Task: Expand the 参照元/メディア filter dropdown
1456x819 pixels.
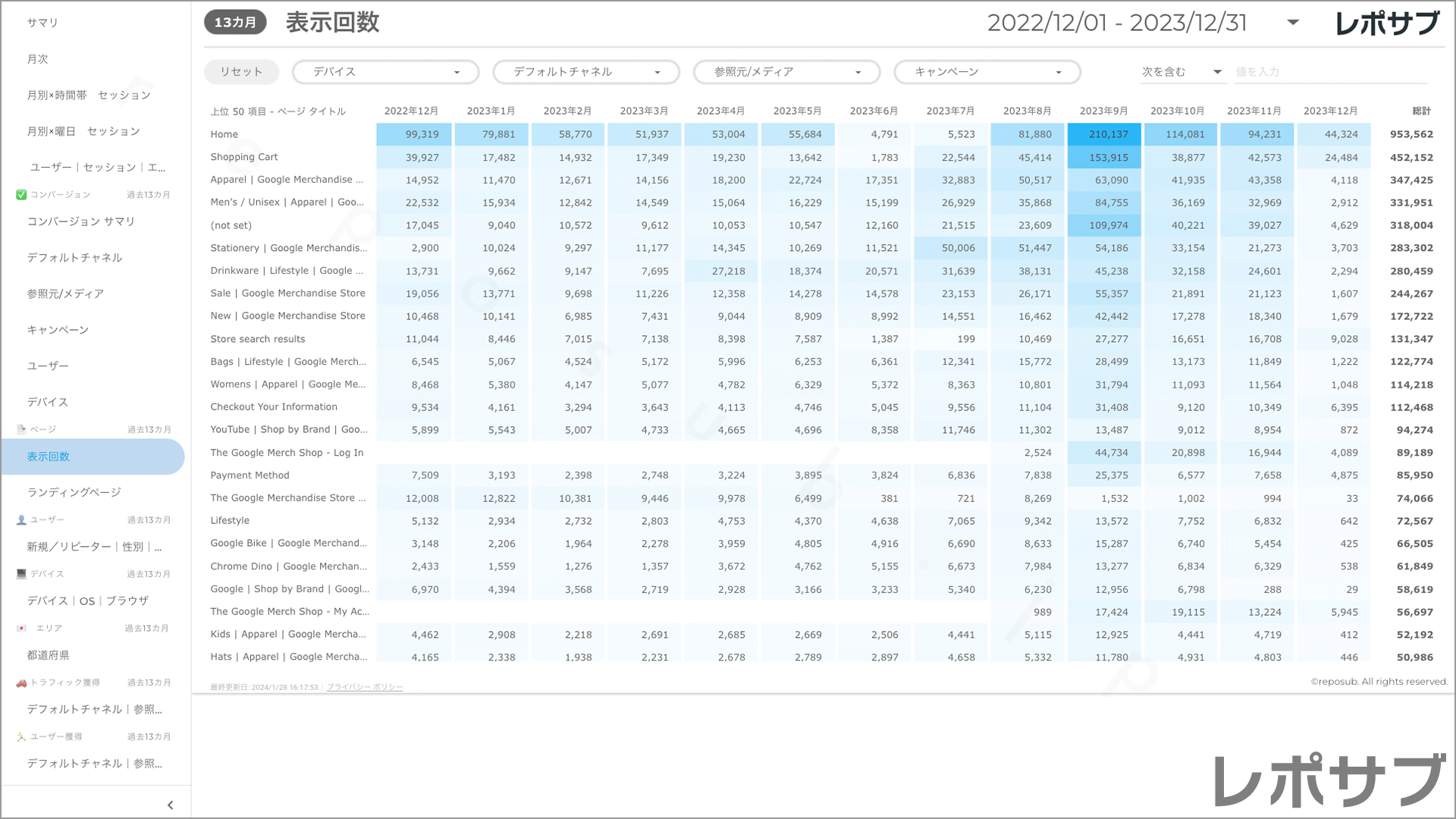Action: tap(786, 72)
